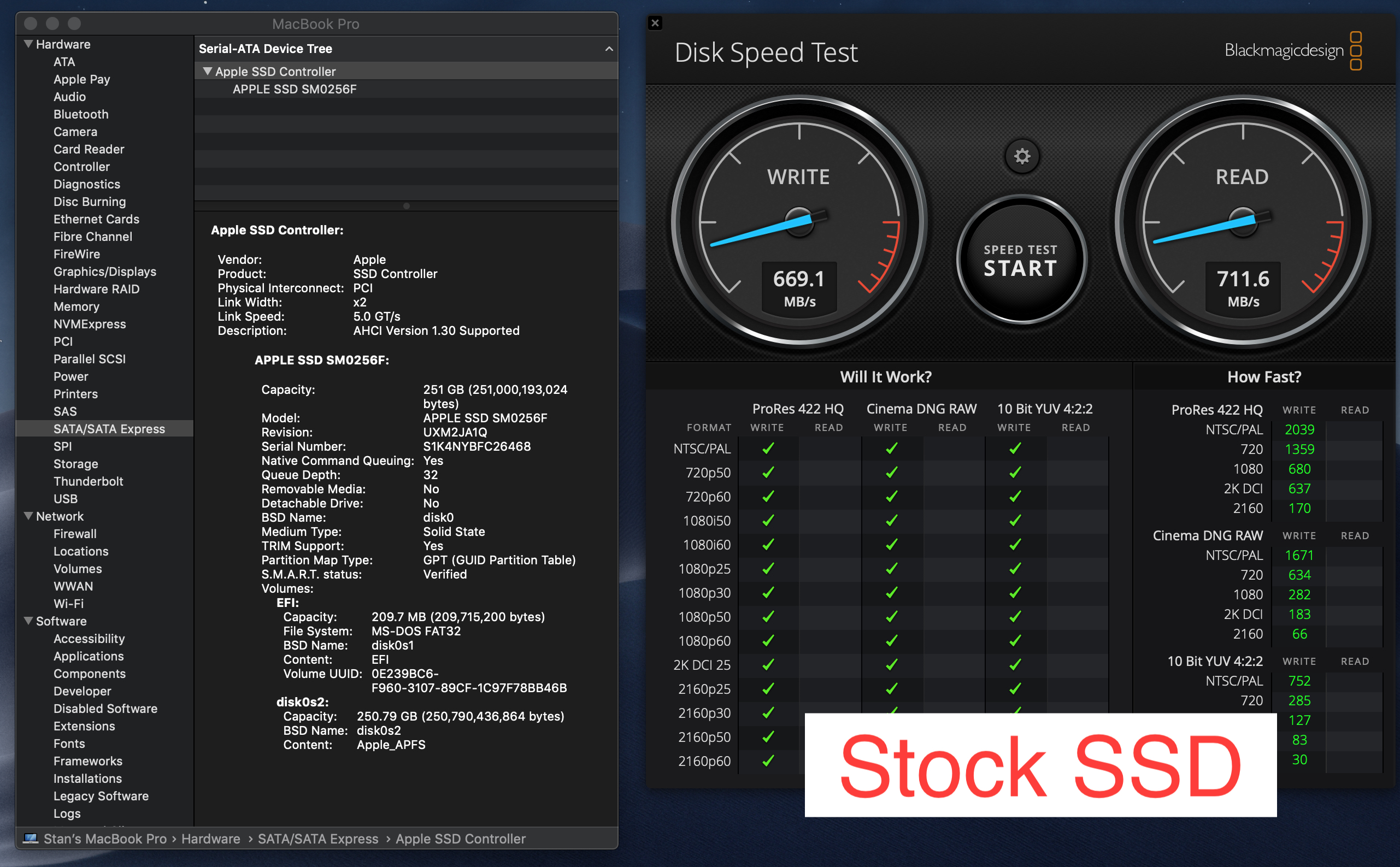Click the orange menu icon beside Blackmagicdesign logo
Image resolution: width=1400 pixels, height=867 pixels.
1355,51
